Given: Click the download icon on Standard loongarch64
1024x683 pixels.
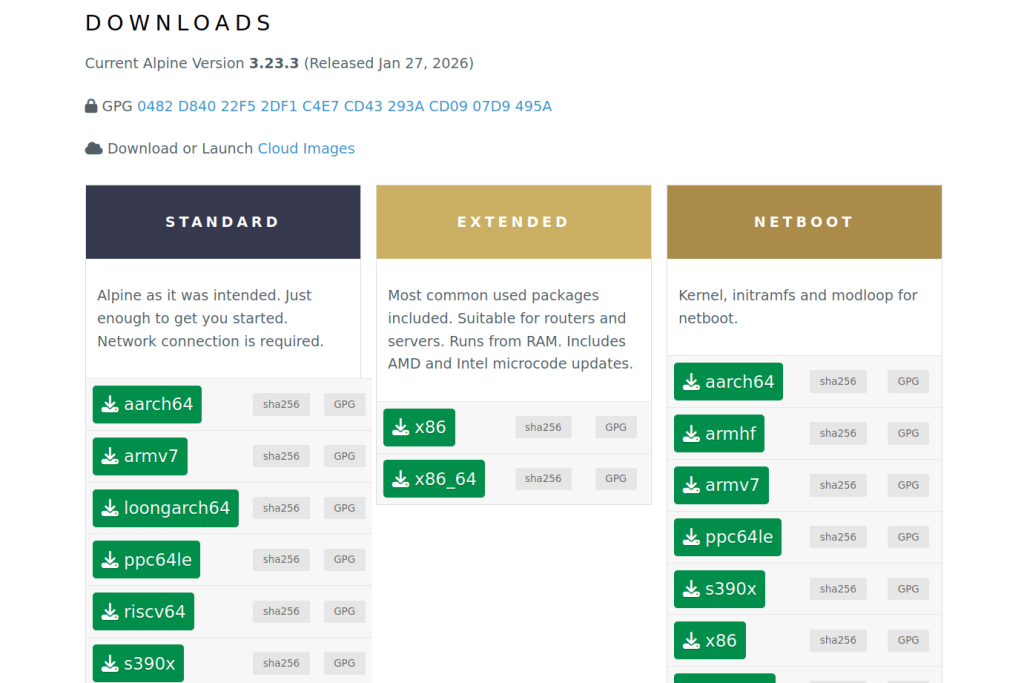Looking at the screenshot, I should [x=110, y=508].
